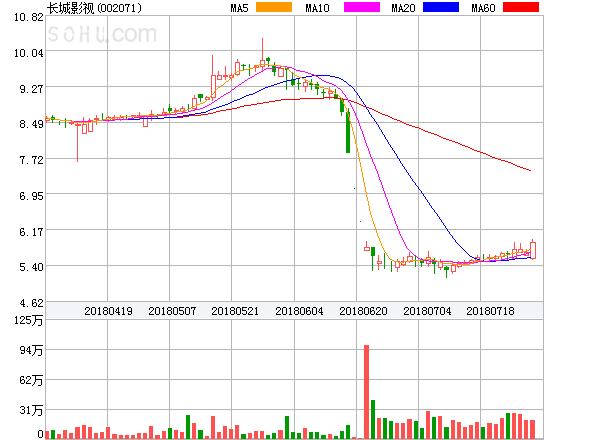Click the 10.82 price axis label
This screenshot has width=600, height=440.
[x=29, y=17]
